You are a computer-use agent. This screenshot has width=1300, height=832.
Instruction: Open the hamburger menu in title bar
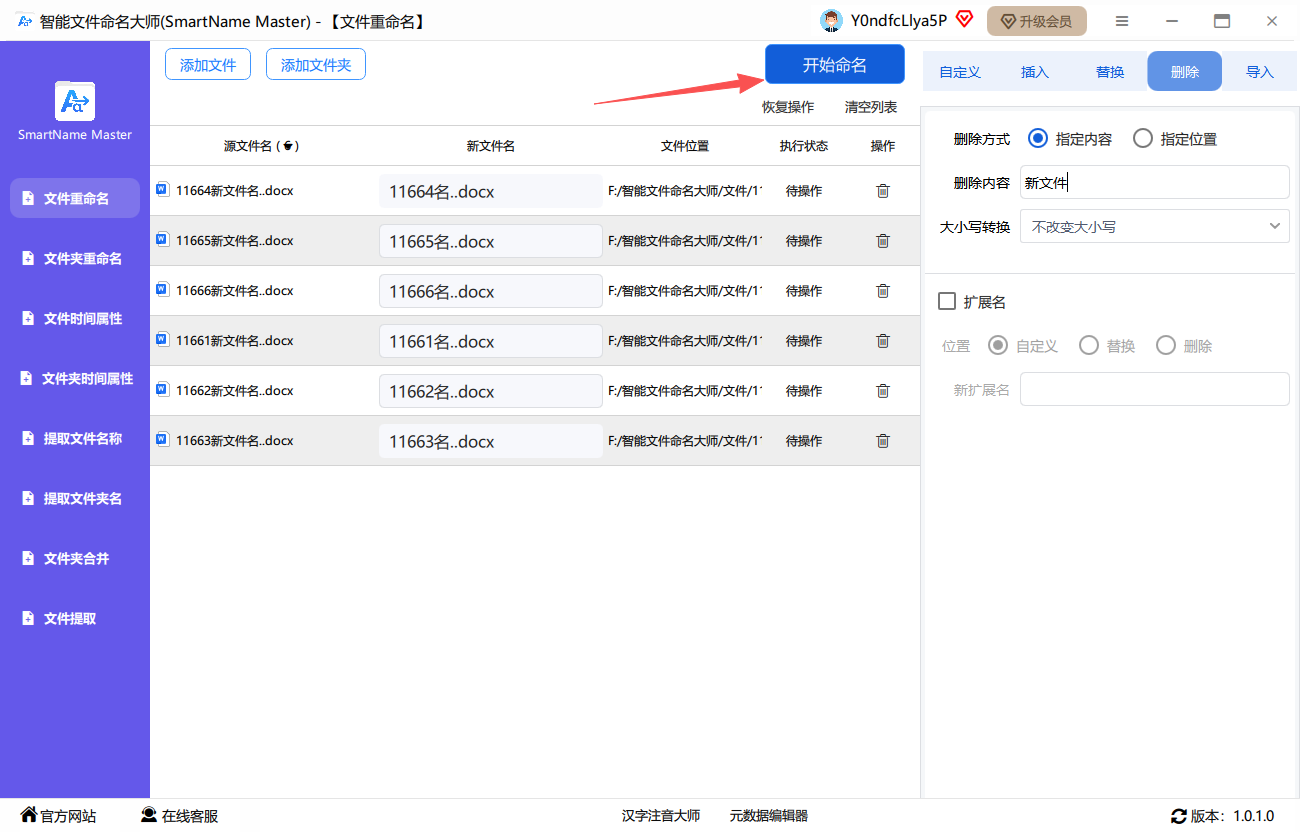point(1122,21)
